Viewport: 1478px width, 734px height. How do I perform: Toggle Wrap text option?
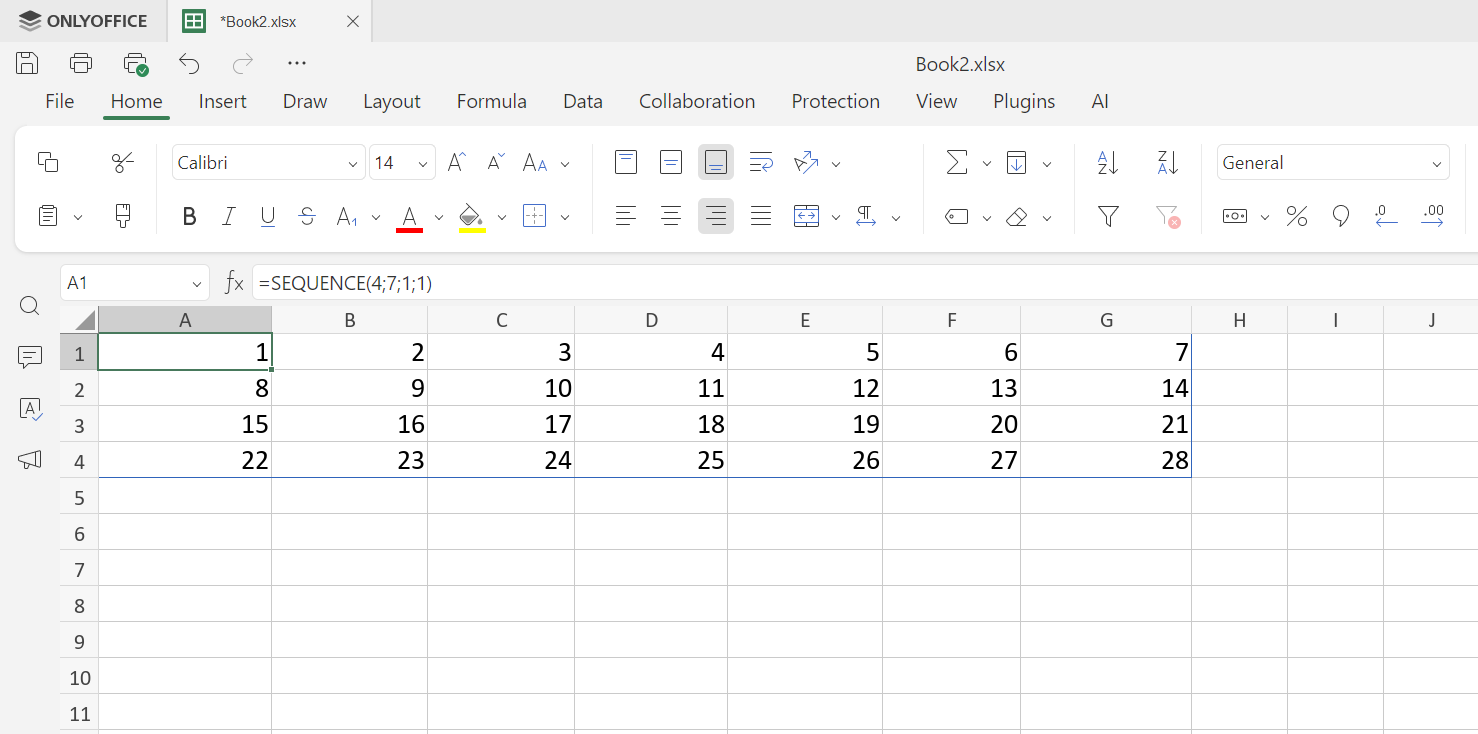click(x=761, y=163)
